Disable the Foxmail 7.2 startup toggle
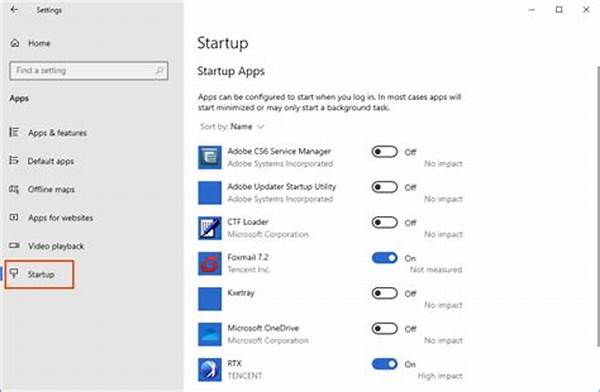The image size is (600, 392). [x=385, y=258]
